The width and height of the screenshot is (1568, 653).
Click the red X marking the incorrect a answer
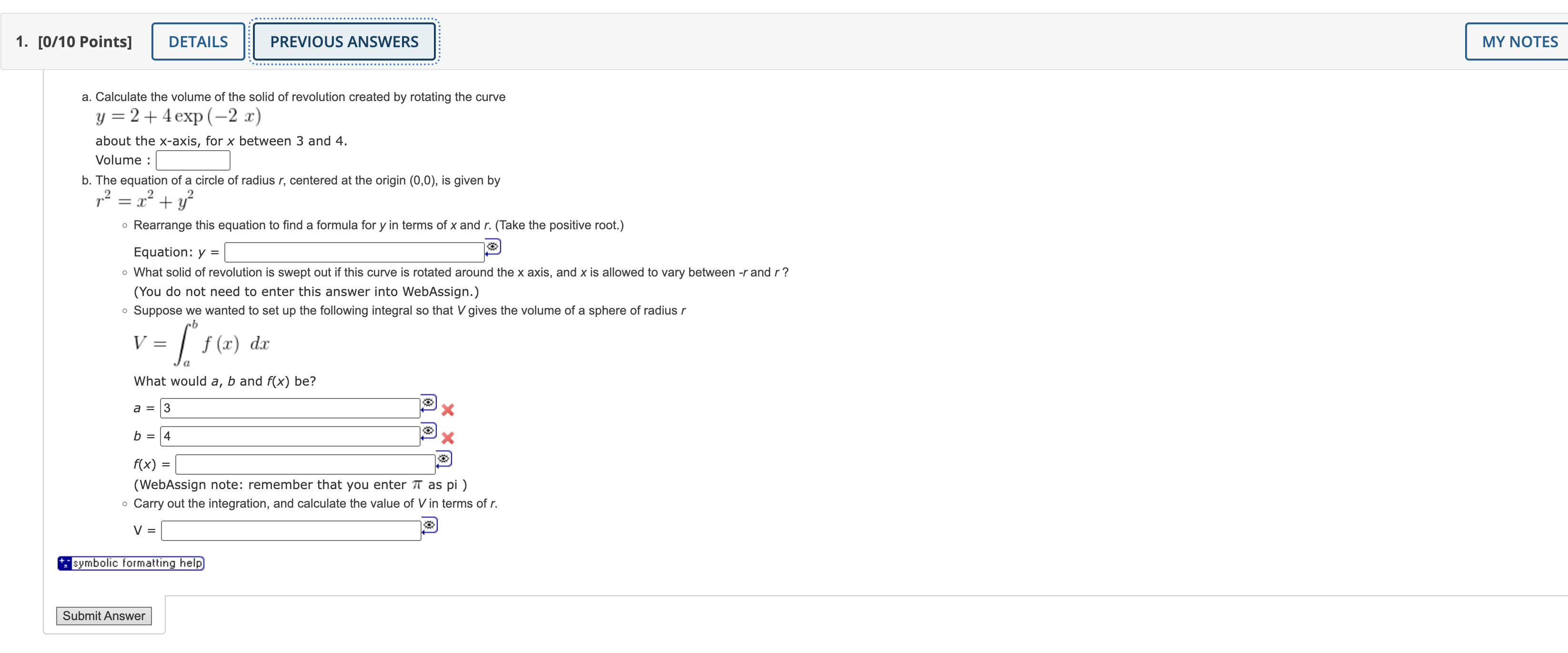[x=447, y=410]
